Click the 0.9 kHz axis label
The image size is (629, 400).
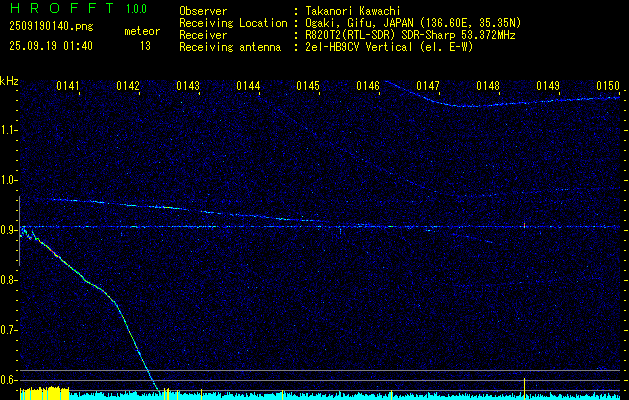click(9, 230)
